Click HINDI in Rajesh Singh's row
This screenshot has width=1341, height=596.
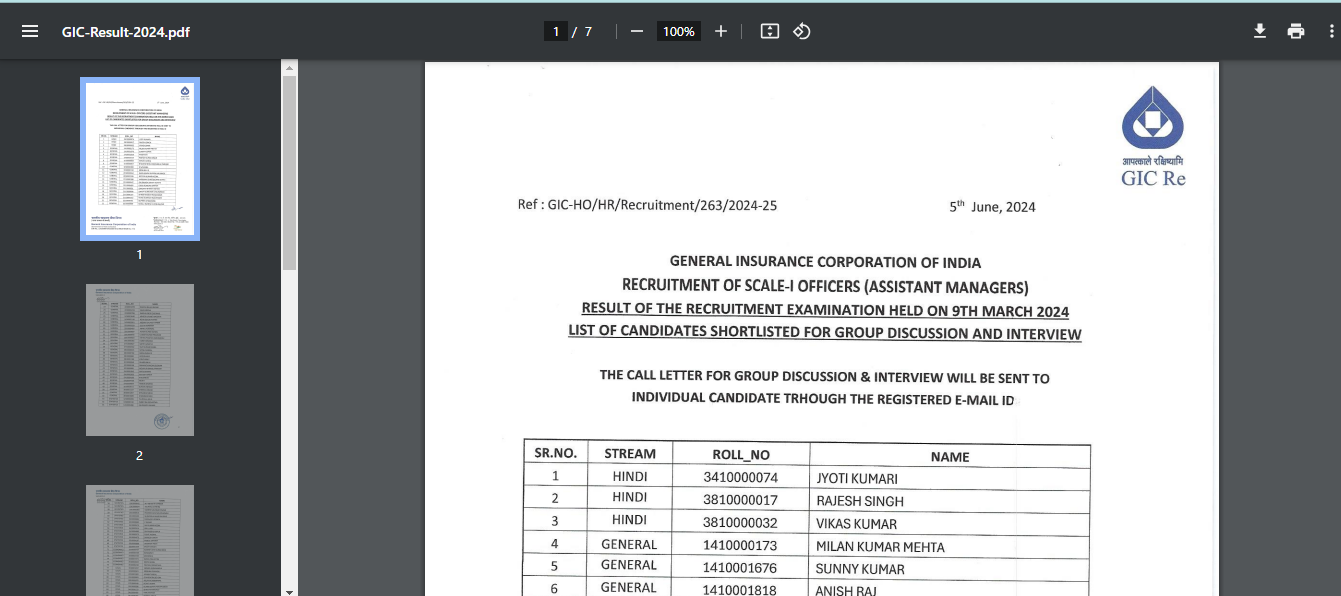tap(630, 497)
